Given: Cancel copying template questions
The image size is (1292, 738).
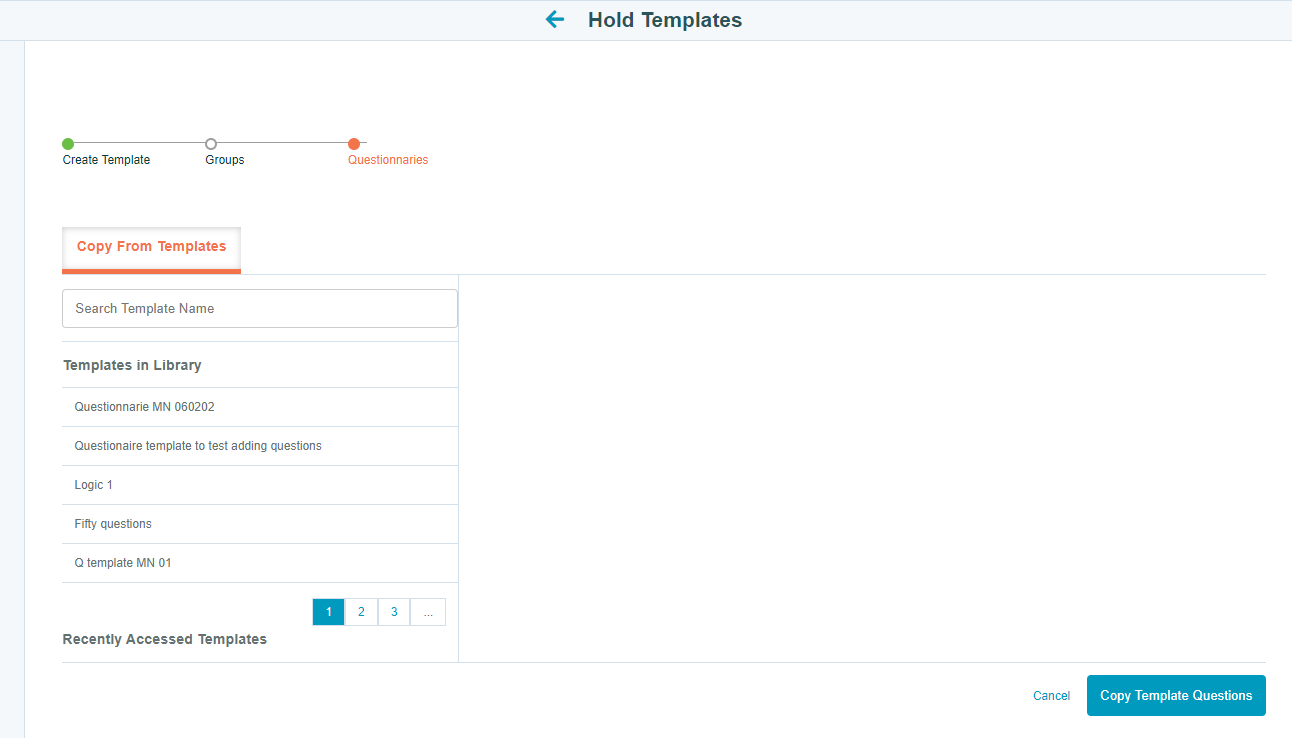Looking at the screenshot, I should 1051,696.
